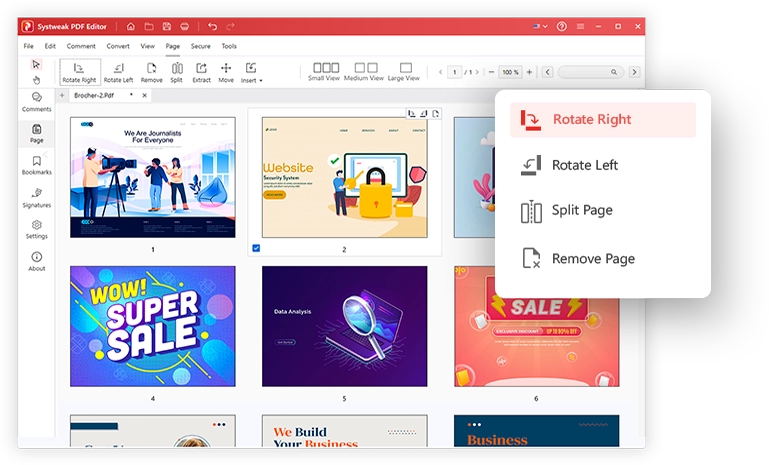The image size is (769, 465).
Task: Click Rotate Left in popup menu
Action: (584, 165)
